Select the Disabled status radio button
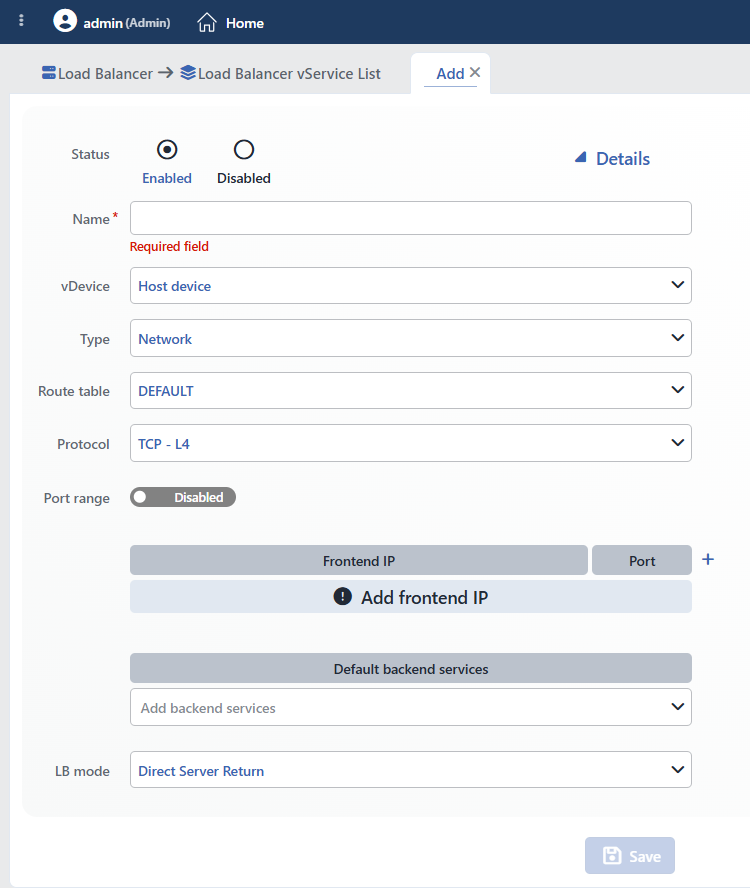The width and height of the screenshot is (750, 888). click(244, 150)
